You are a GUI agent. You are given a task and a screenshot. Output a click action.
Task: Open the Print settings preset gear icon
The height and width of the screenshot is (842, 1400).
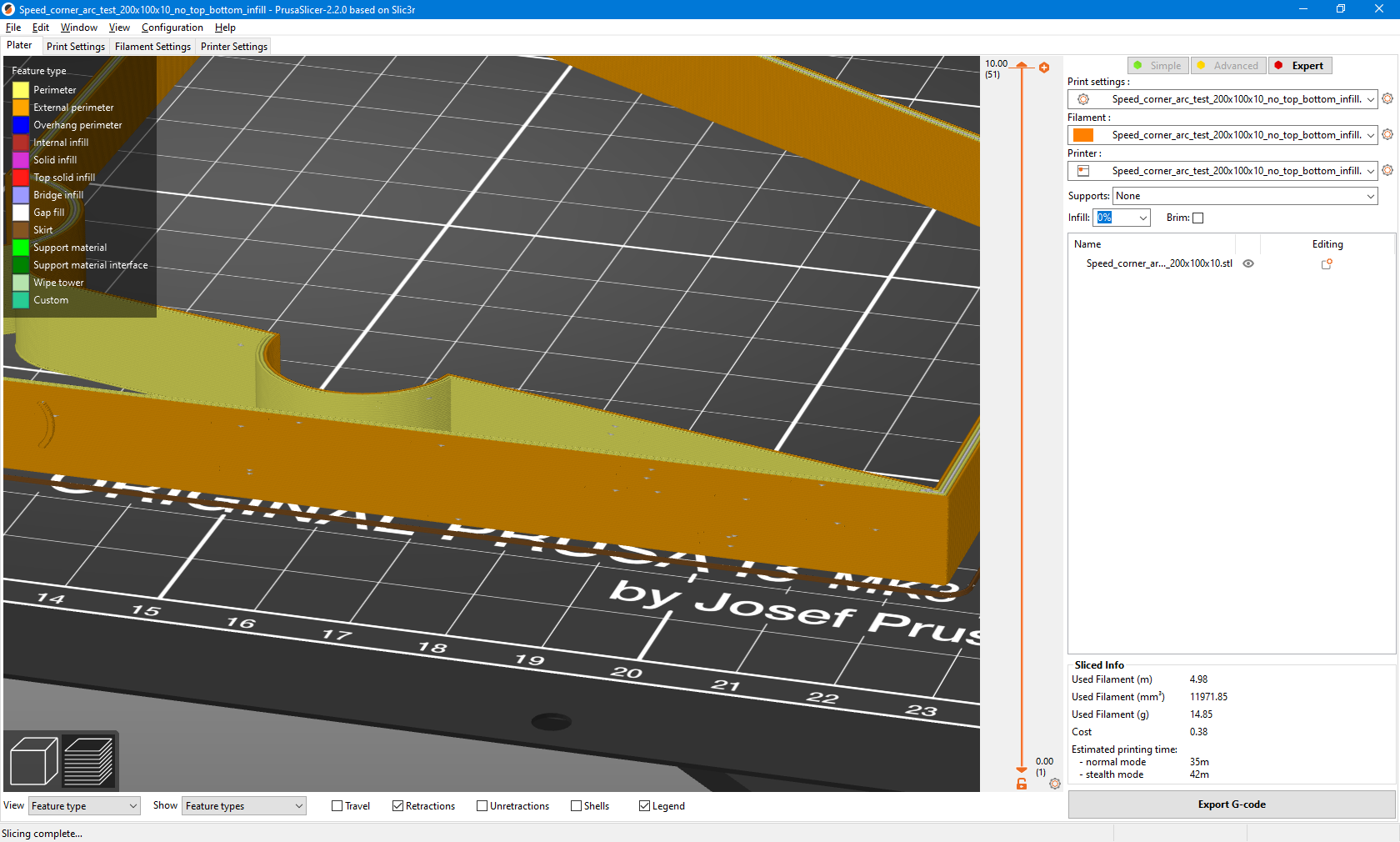pos(1387,98)
